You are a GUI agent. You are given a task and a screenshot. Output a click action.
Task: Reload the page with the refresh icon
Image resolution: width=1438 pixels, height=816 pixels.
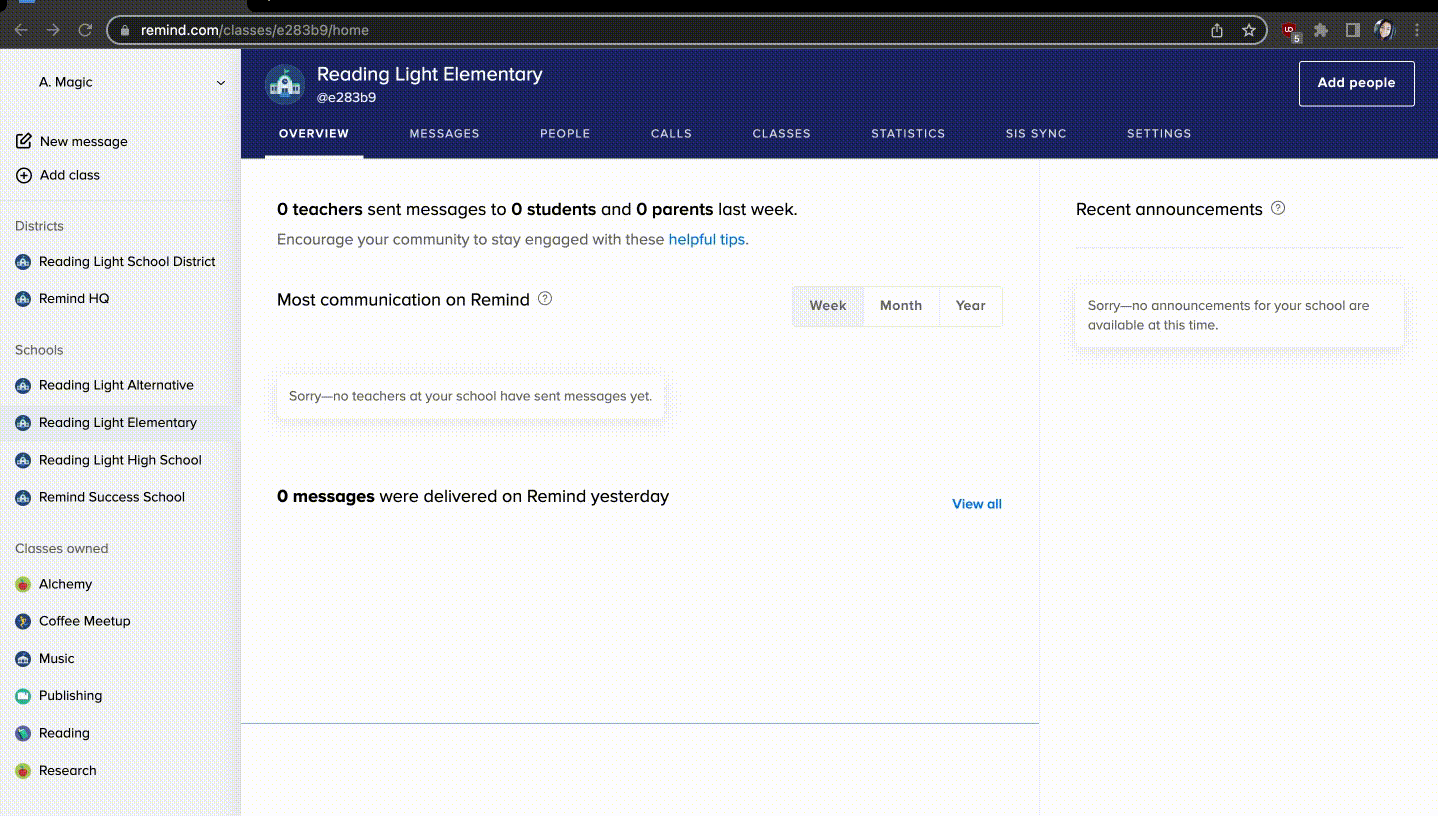(x=85, y=30)
